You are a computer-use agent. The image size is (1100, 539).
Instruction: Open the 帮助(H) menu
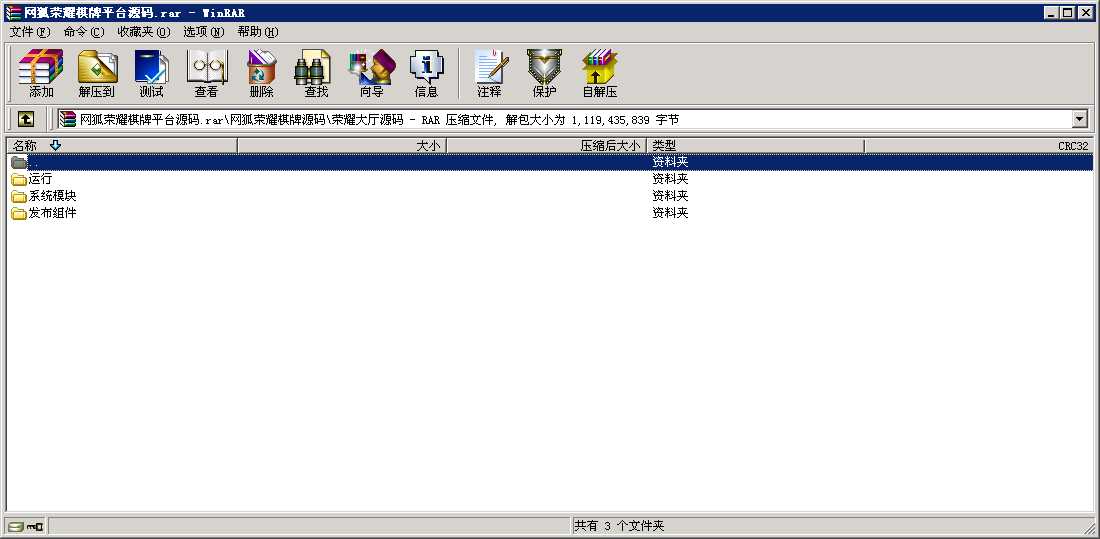pos(257,32)
